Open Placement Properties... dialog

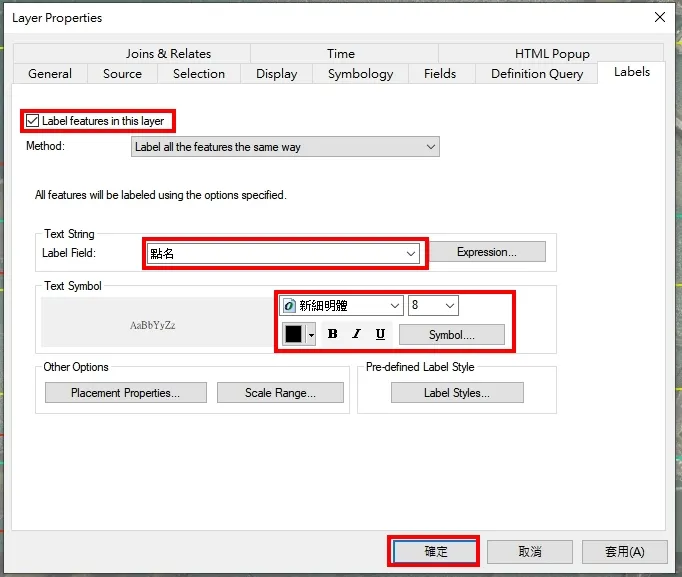coord(126,393)
